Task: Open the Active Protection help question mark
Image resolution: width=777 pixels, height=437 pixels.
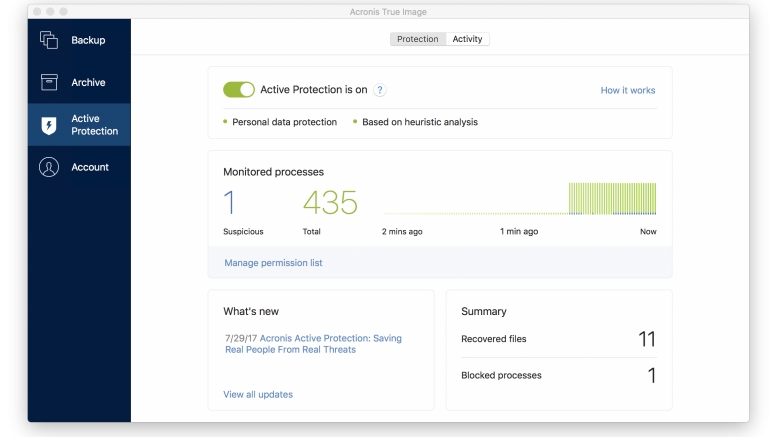Action: click(380, 90)
